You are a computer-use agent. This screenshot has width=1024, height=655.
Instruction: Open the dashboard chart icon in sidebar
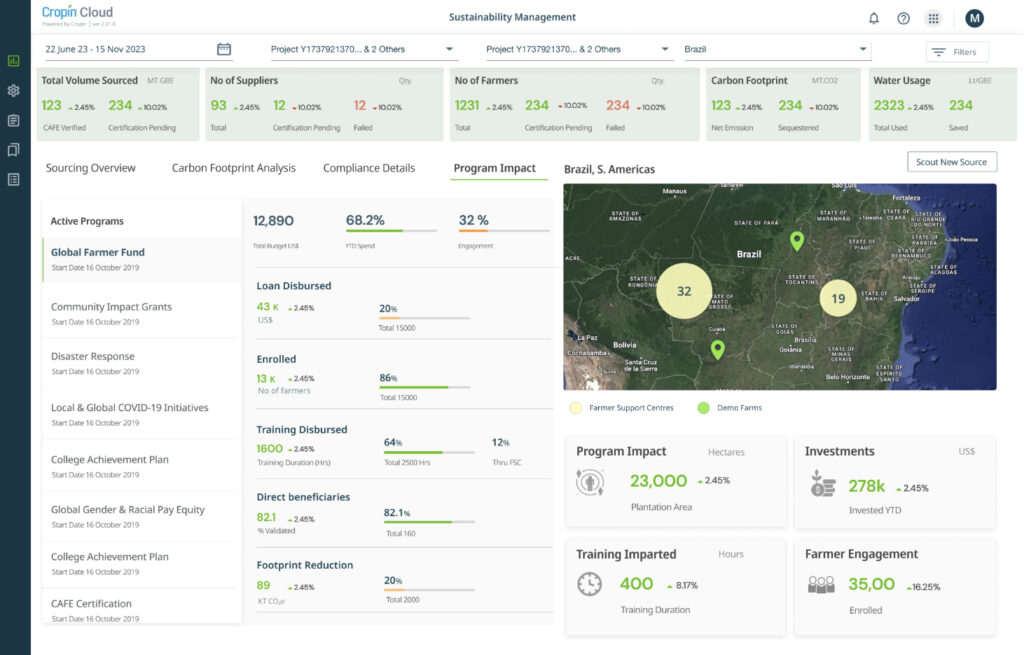coord(14,60)
